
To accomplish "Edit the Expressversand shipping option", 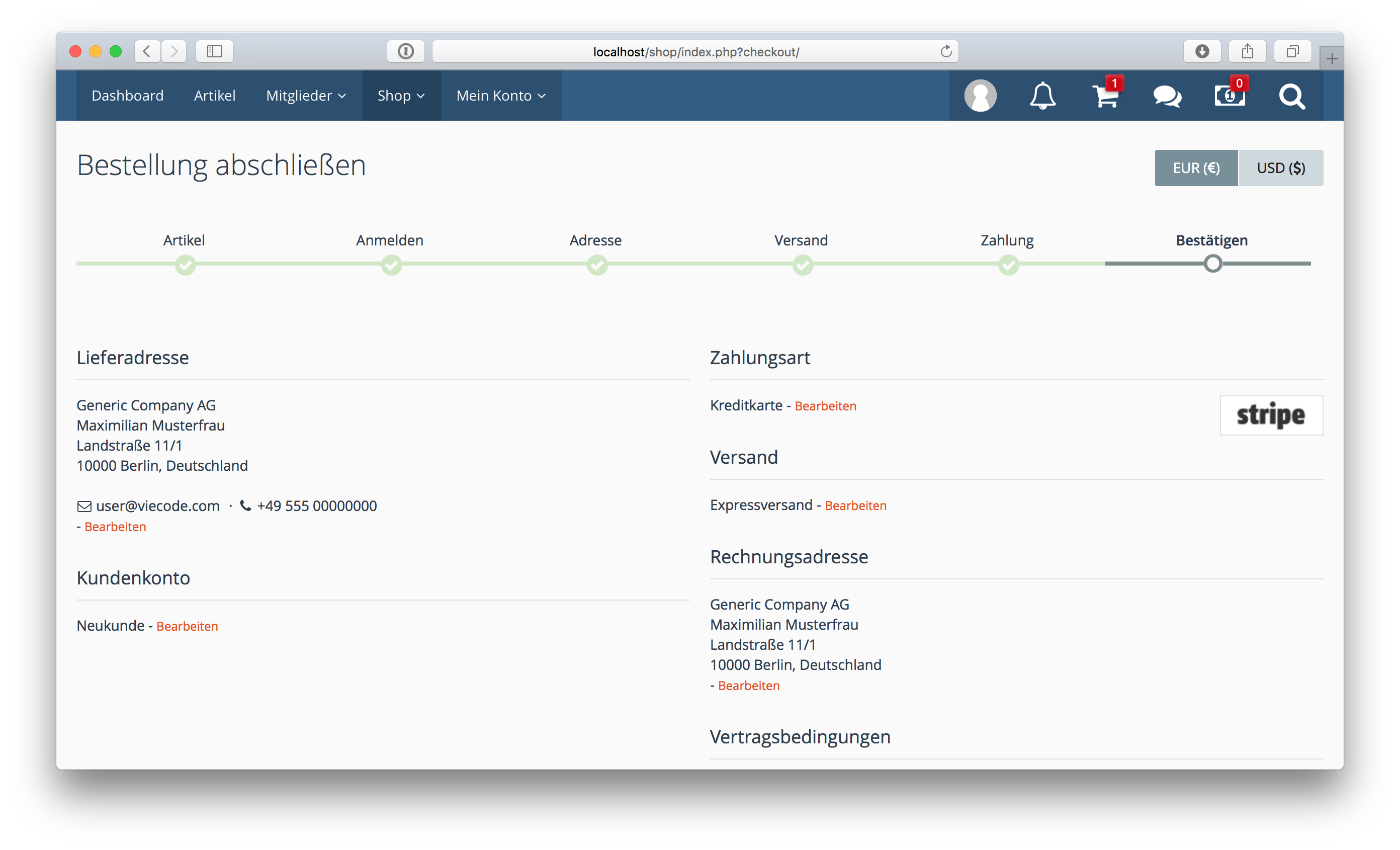I will [855, 506].
